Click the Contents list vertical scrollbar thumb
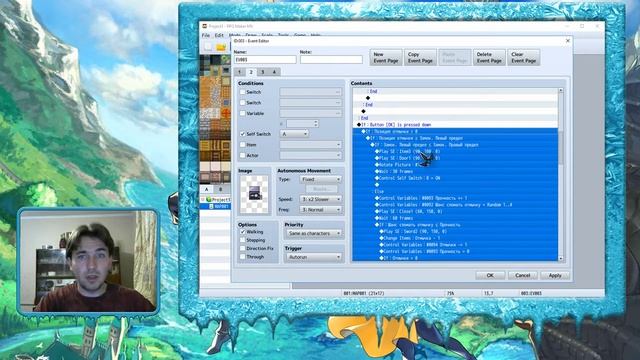 pos(560,147)
